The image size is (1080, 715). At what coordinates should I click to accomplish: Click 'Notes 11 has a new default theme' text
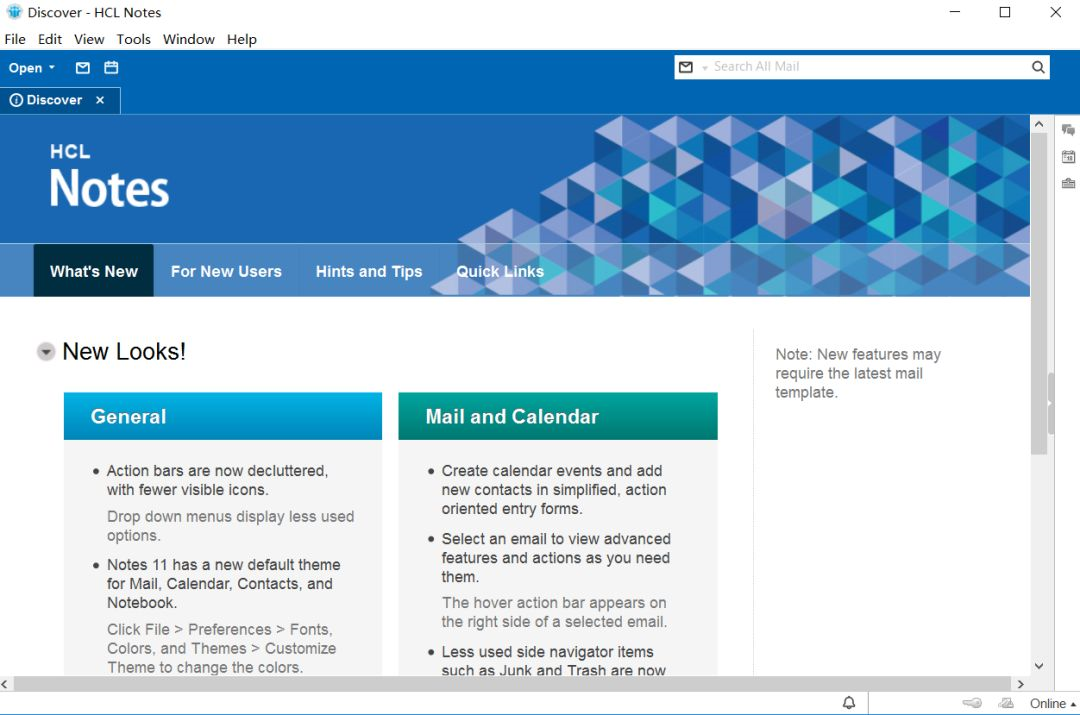pyautogui.click(x=223, y=564)
